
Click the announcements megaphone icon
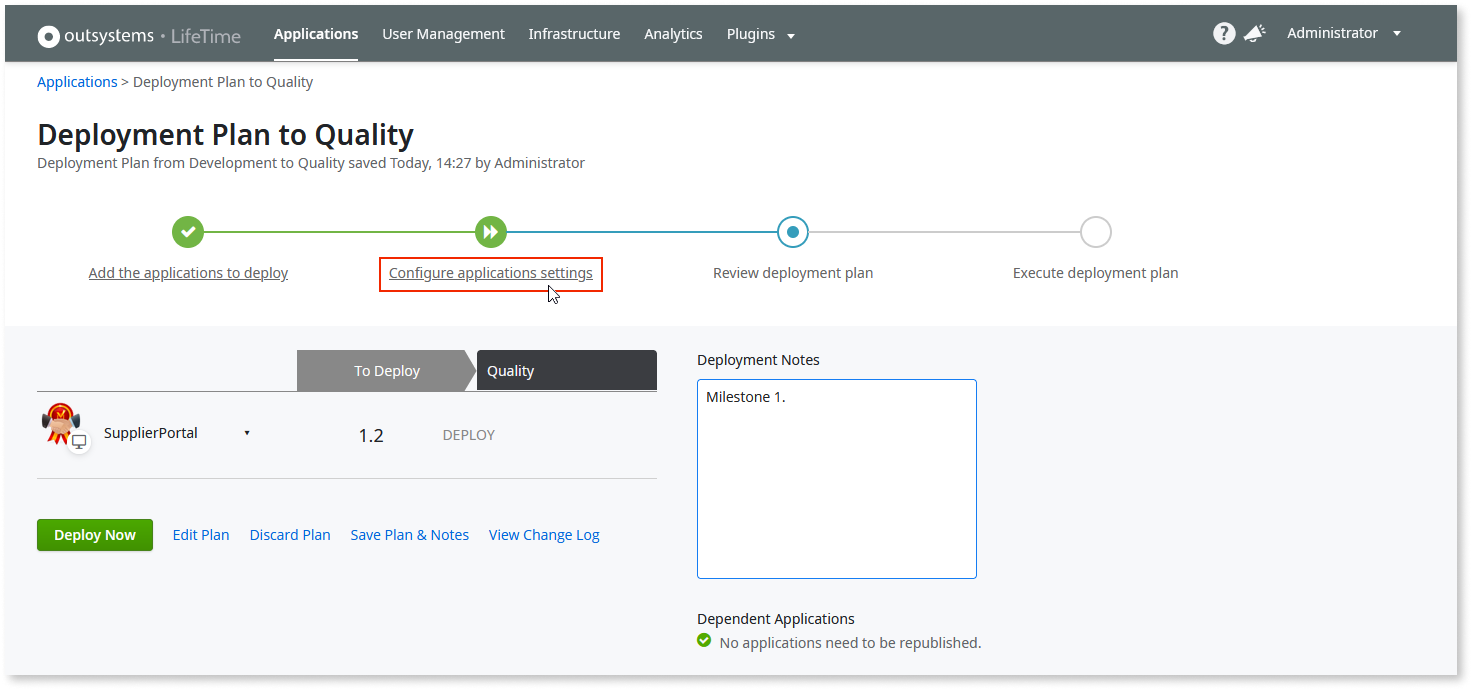pyautogui.click(x=1255, y=33)
